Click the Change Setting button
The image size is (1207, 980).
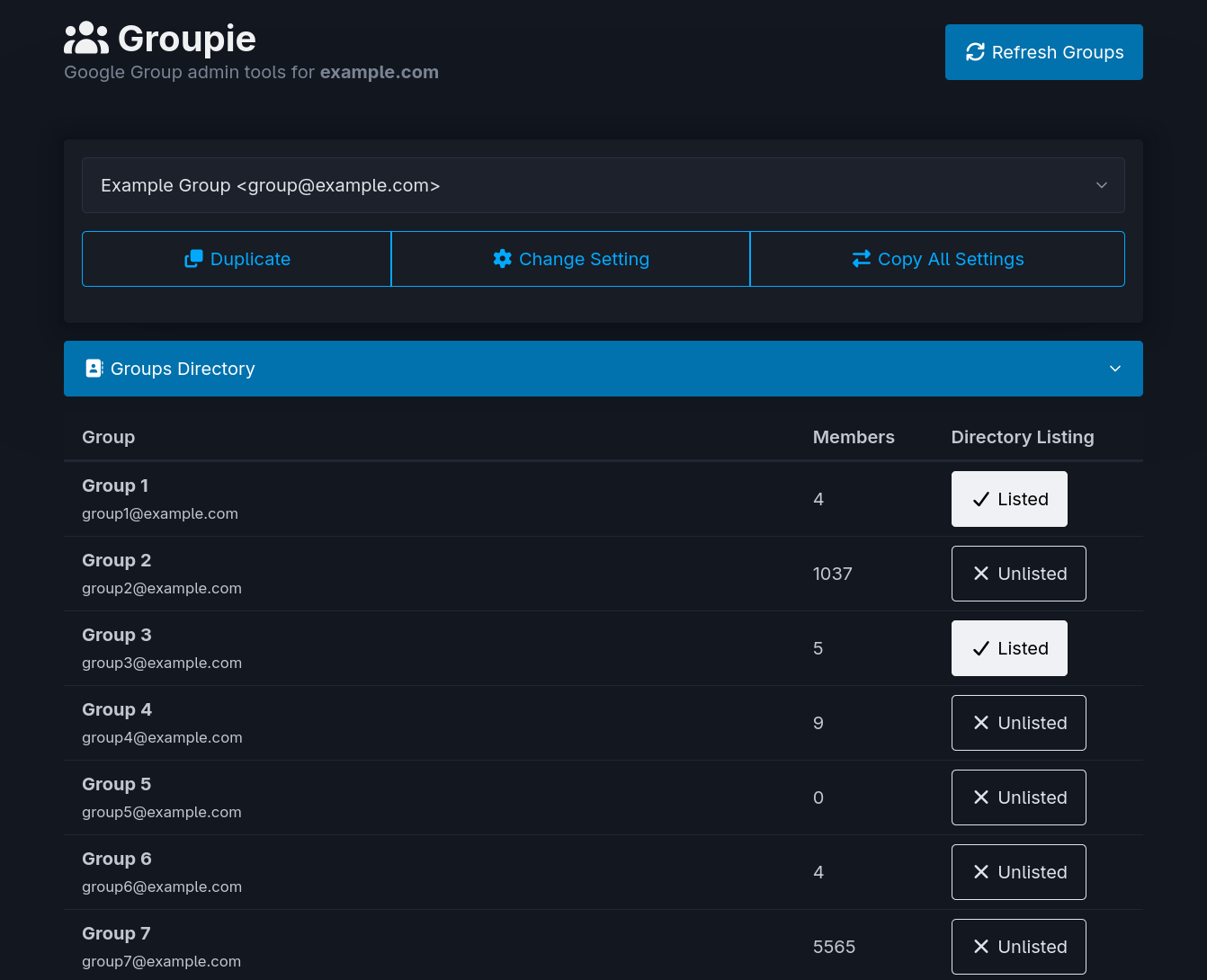click(x=571, y=259)
